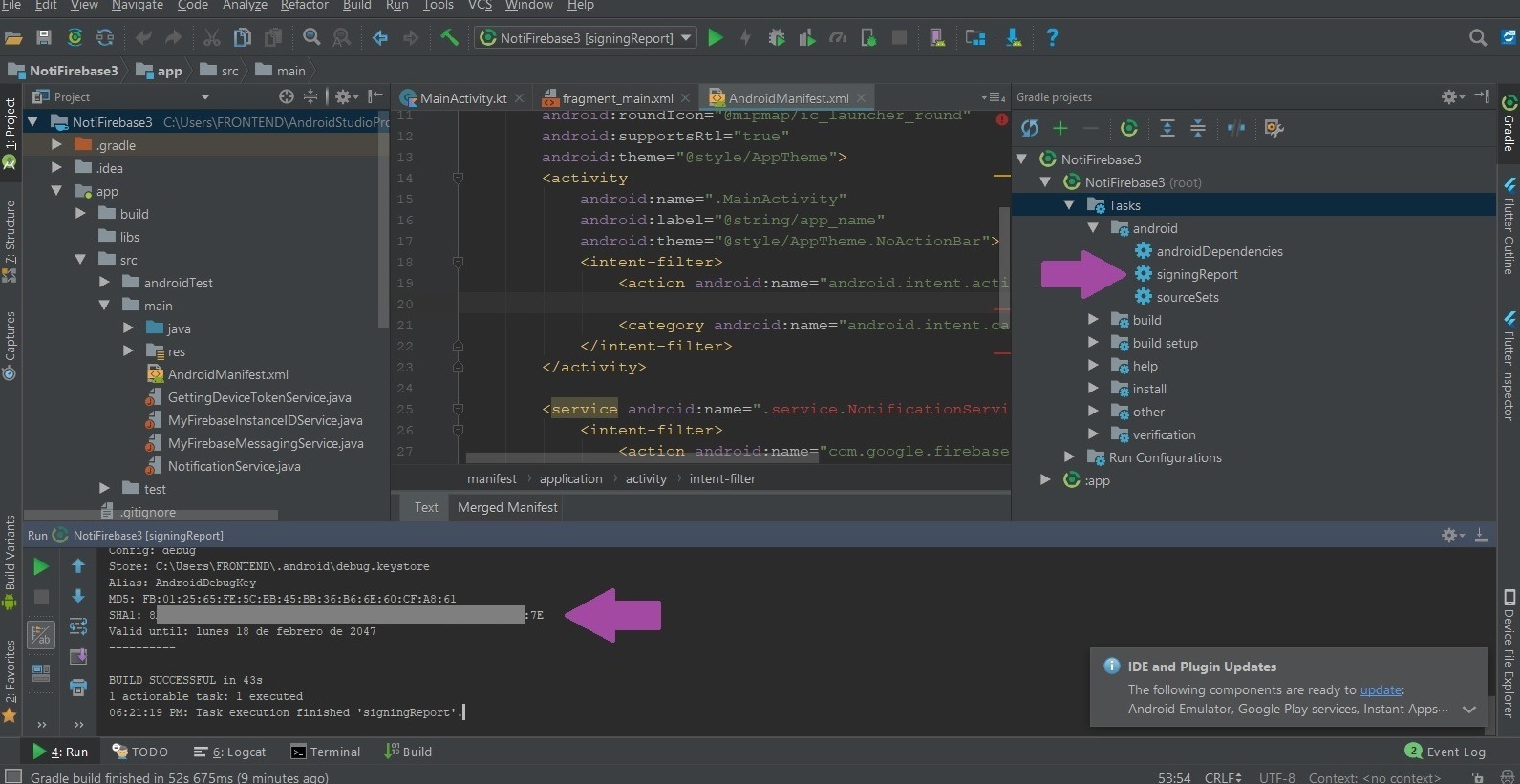The width and height of the screenshot is (1520, 784).
Task: Click the Scroll to End console icon
Action: coord(78,657)
